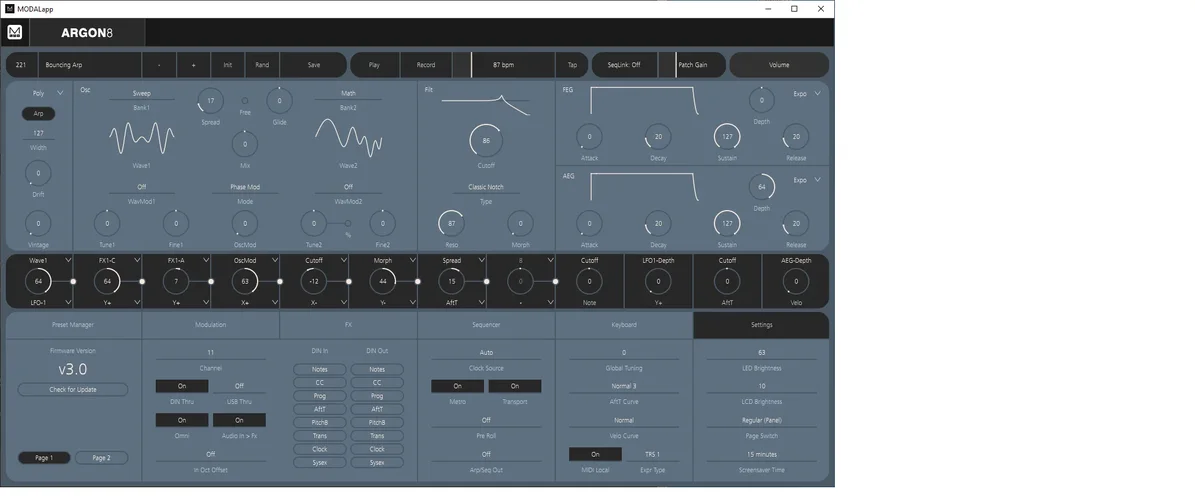Toggle the Arp button
This screenshot has width=1195, height=500.
pyautogui.click(x=38, y=114)
